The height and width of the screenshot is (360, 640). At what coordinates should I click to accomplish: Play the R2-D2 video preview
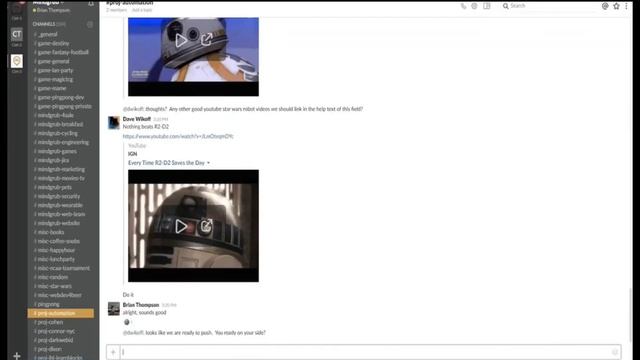(181, 226)
